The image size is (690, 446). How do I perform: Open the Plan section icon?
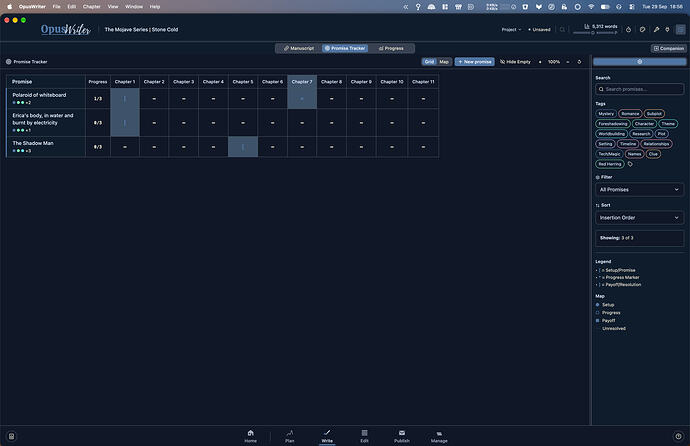290,433
